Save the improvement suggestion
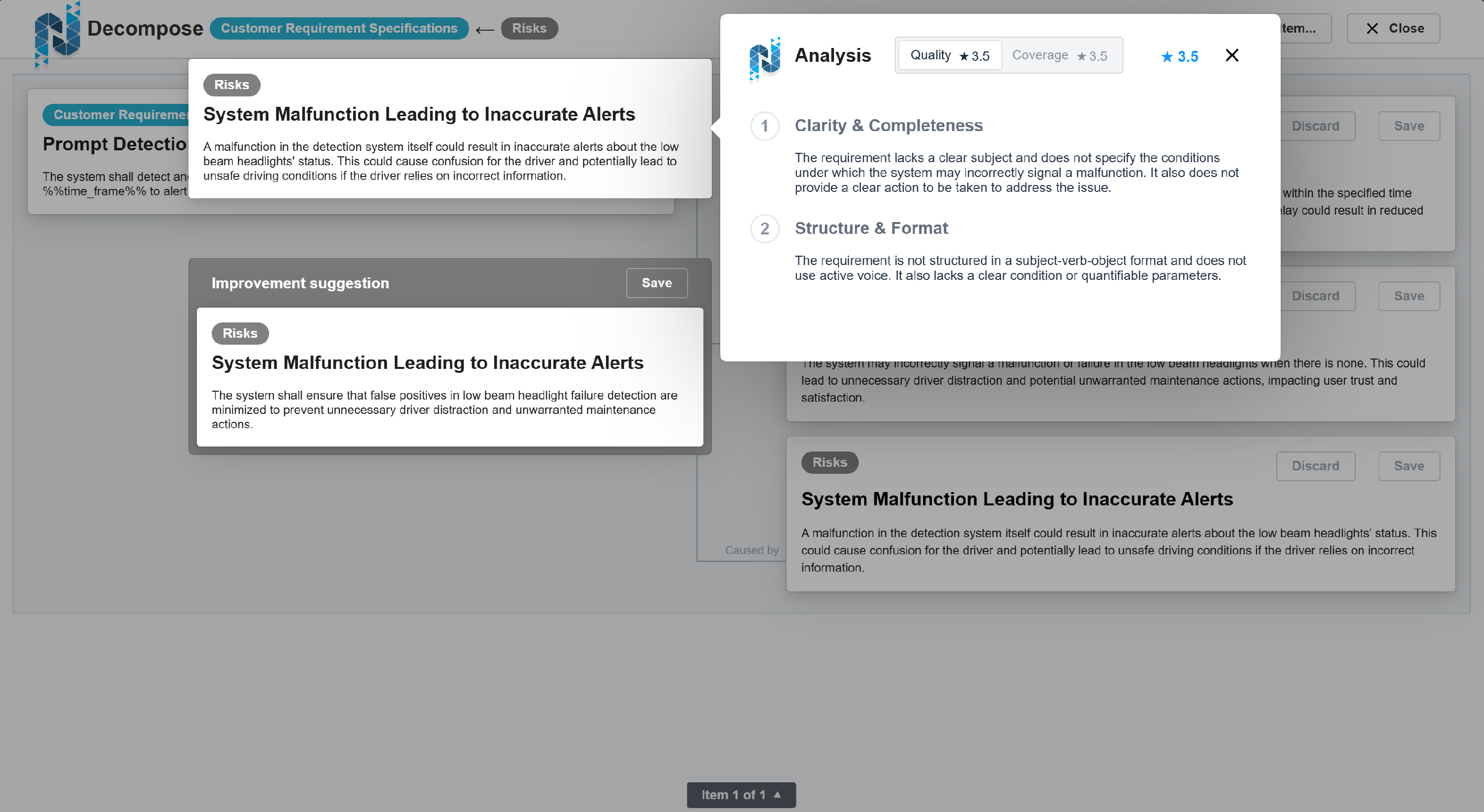The width and height of the screenshot is (1484, 812). pyautogui.click(x=656, y=283)
